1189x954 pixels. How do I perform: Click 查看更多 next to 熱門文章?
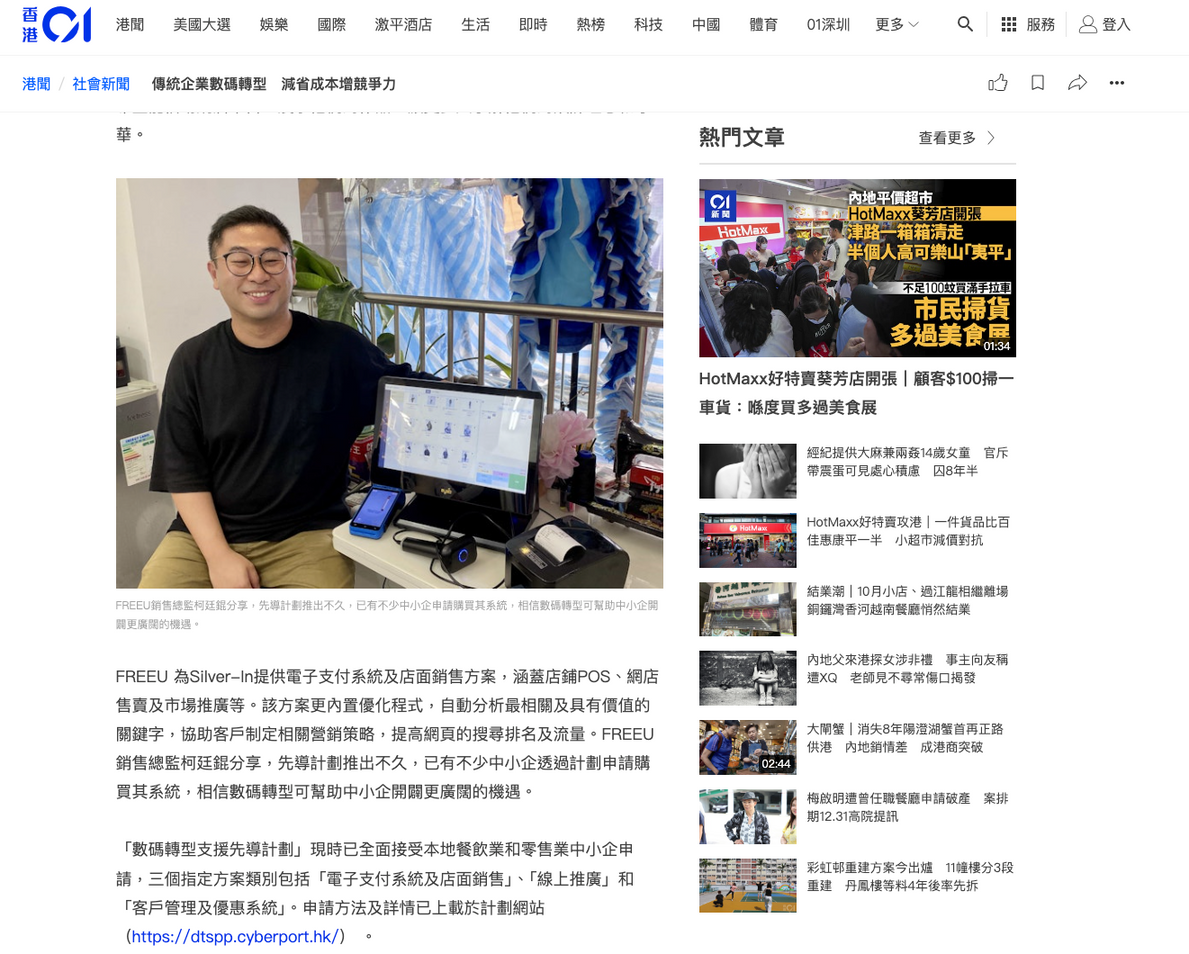click(x=956, y=138)
